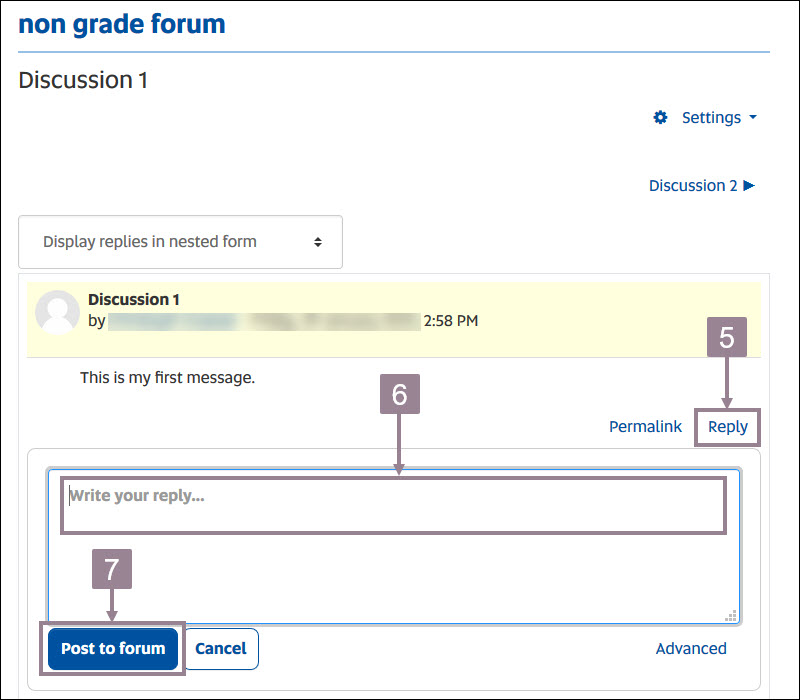Click the non grade forum heading
This screenshot has height=700, width=800.
point(121,24)
